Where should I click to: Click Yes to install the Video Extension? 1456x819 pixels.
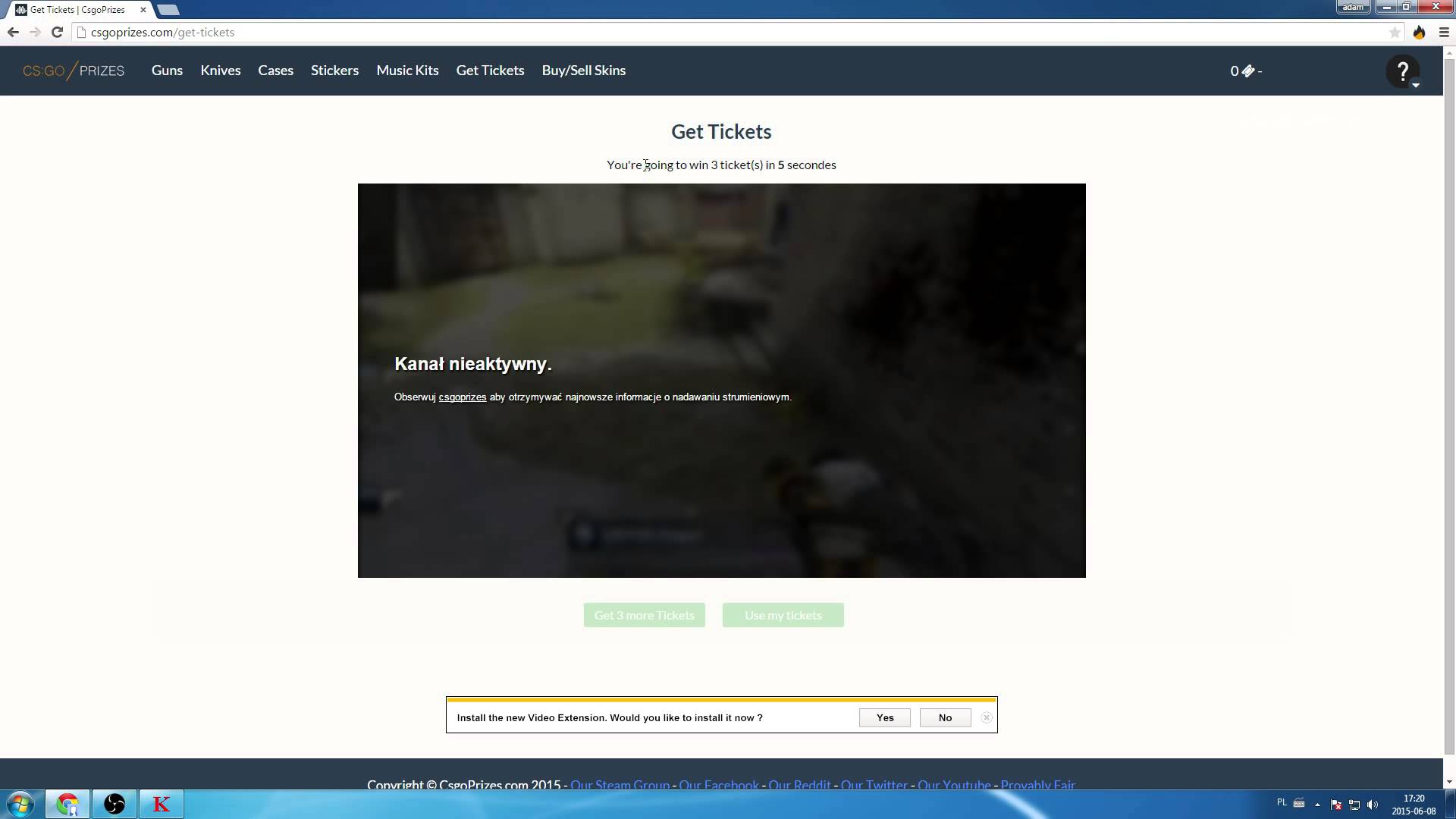click(x=884, y=717)
